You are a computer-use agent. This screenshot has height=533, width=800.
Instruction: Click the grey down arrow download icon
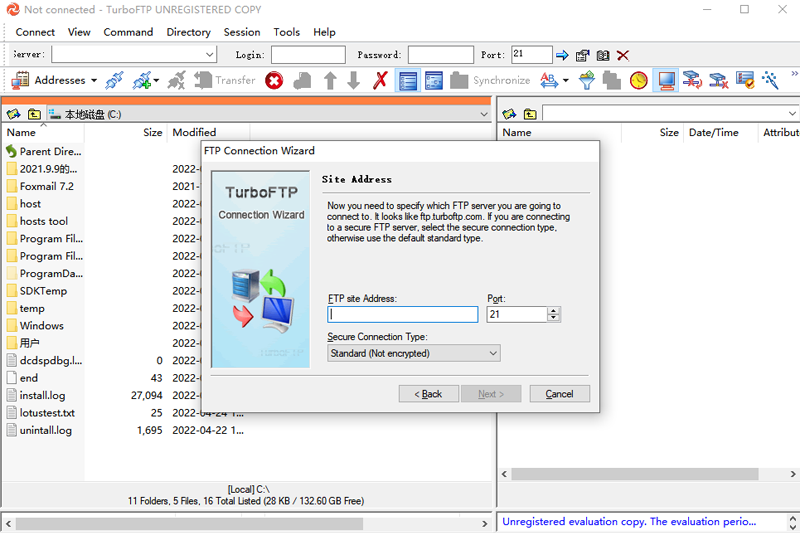[x=354, y=81]
